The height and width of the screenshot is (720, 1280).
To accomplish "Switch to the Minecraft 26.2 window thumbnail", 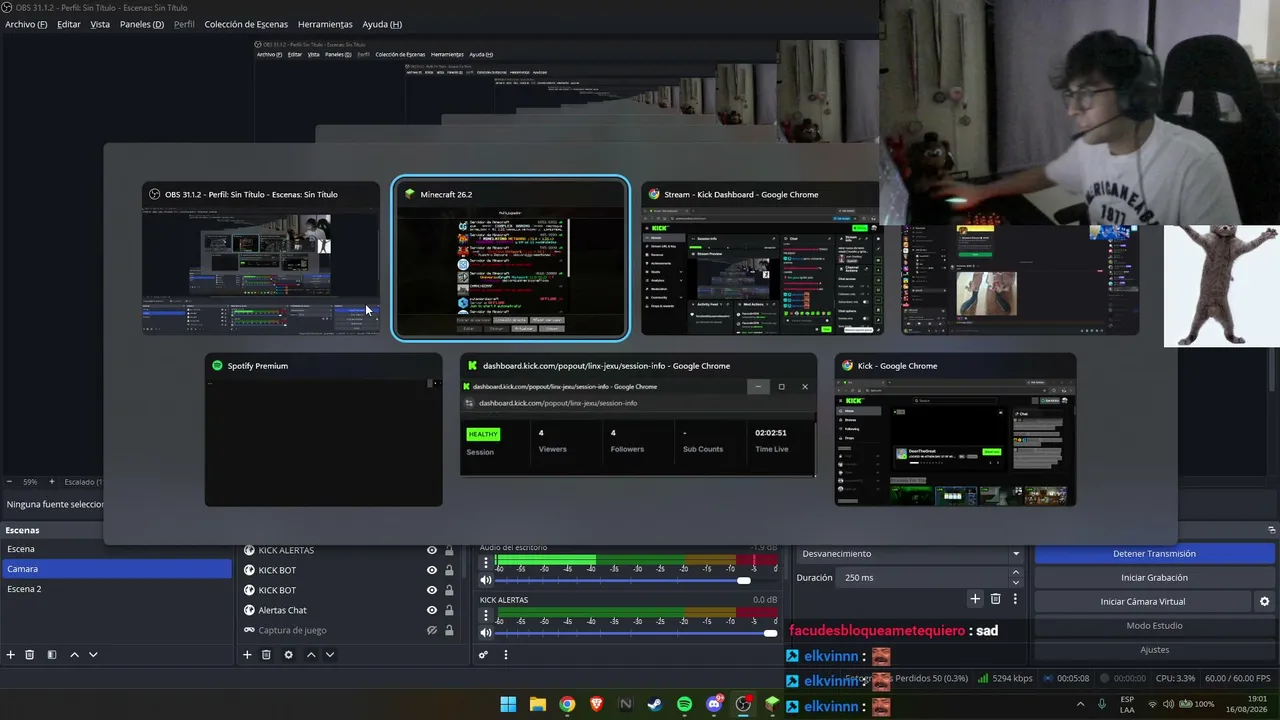I will click(510, 258).
